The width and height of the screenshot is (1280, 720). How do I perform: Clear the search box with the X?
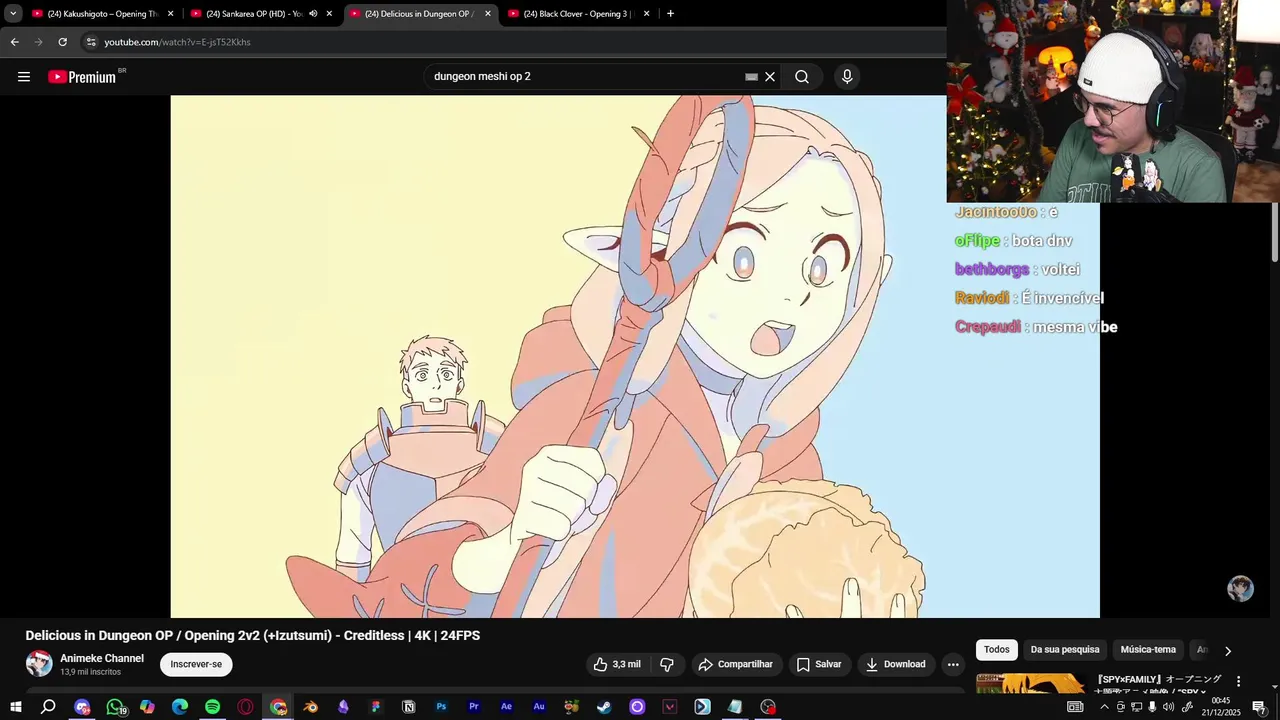(770, 77)
